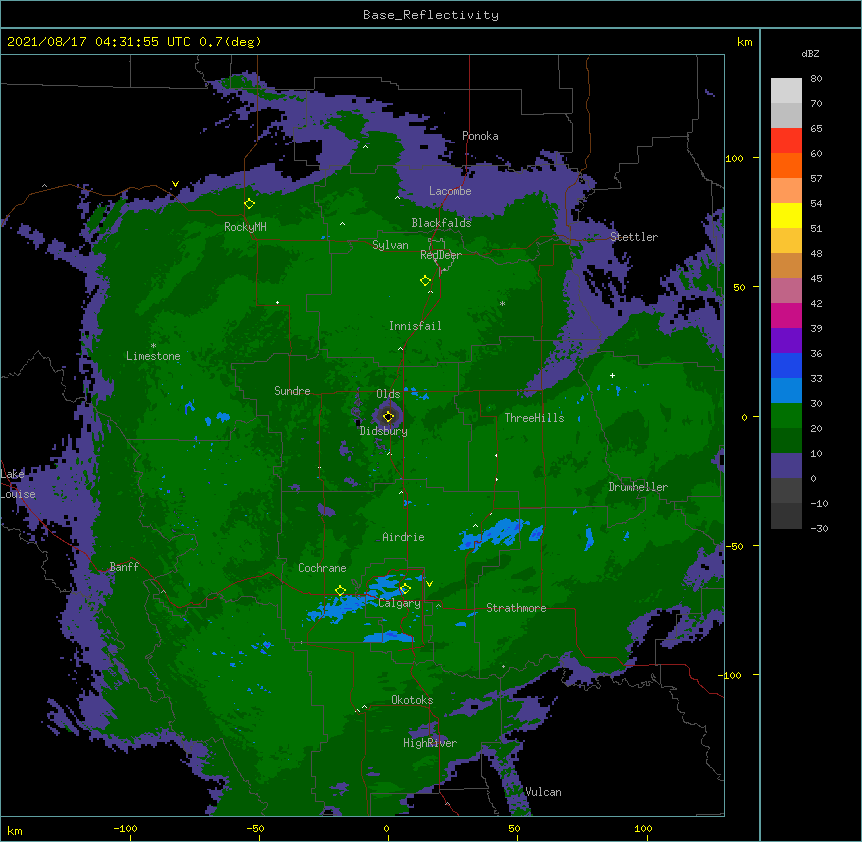Select the green swatch between 30 and 20

786,416
